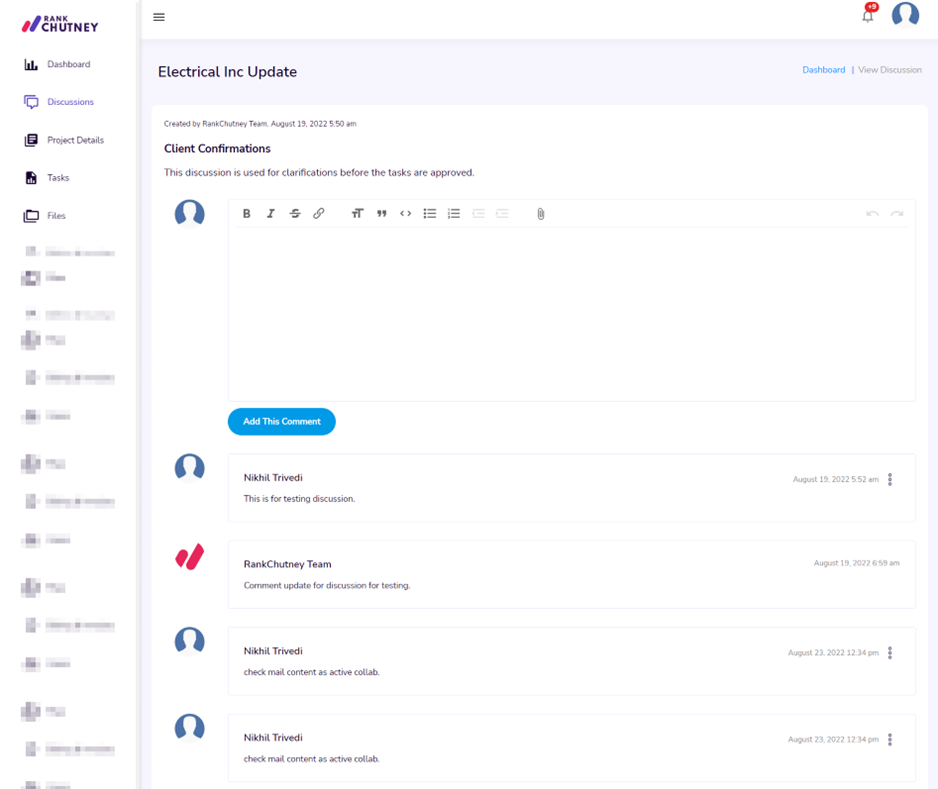Insert a link using the link icon

tap(319, 214)
